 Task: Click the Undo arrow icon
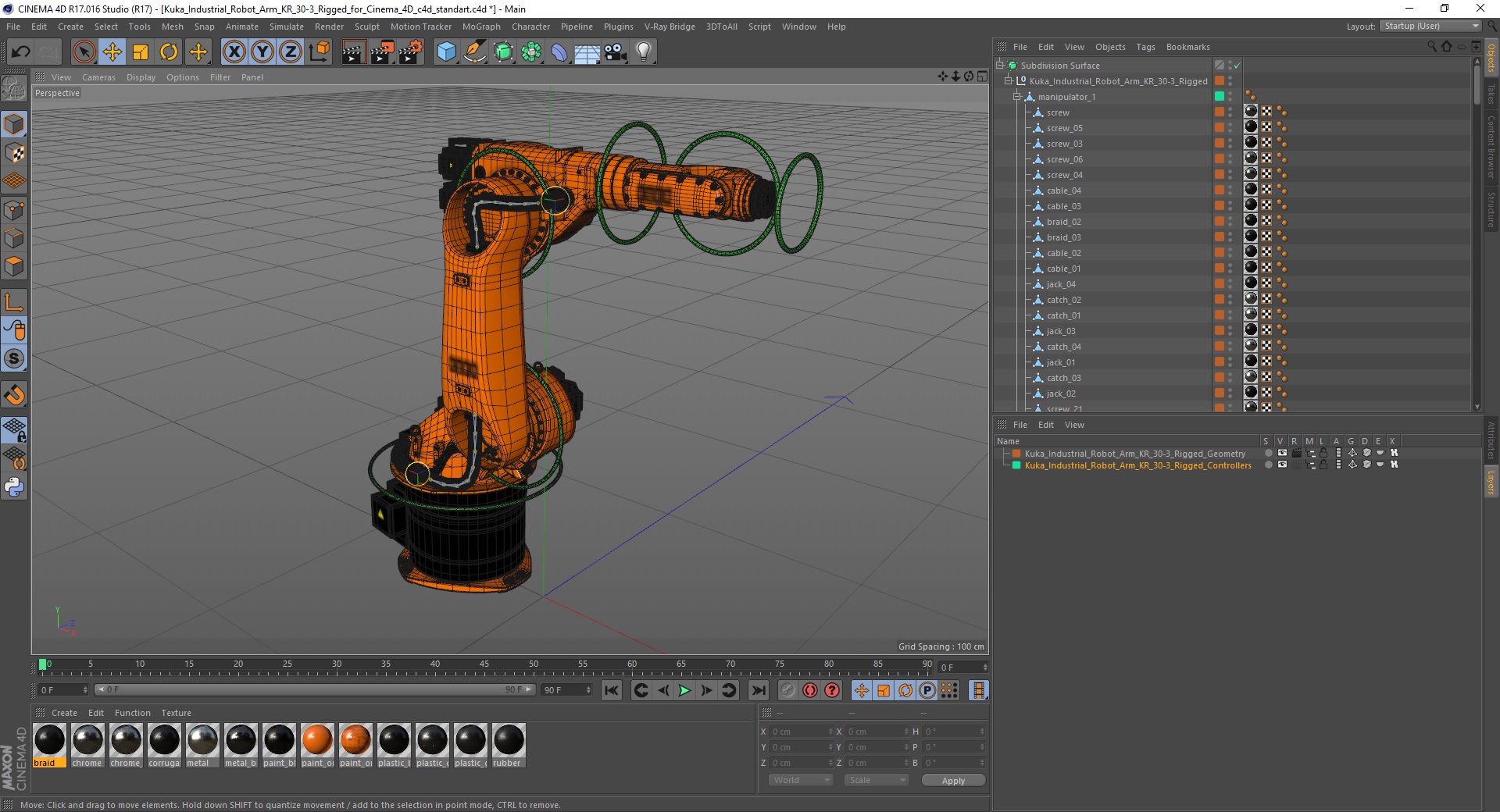point(21,52)
